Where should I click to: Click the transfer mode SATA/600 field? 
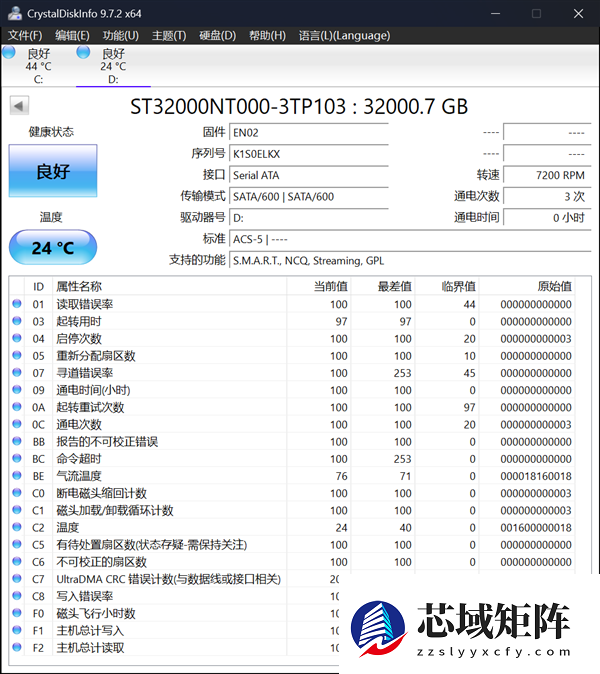309,196
